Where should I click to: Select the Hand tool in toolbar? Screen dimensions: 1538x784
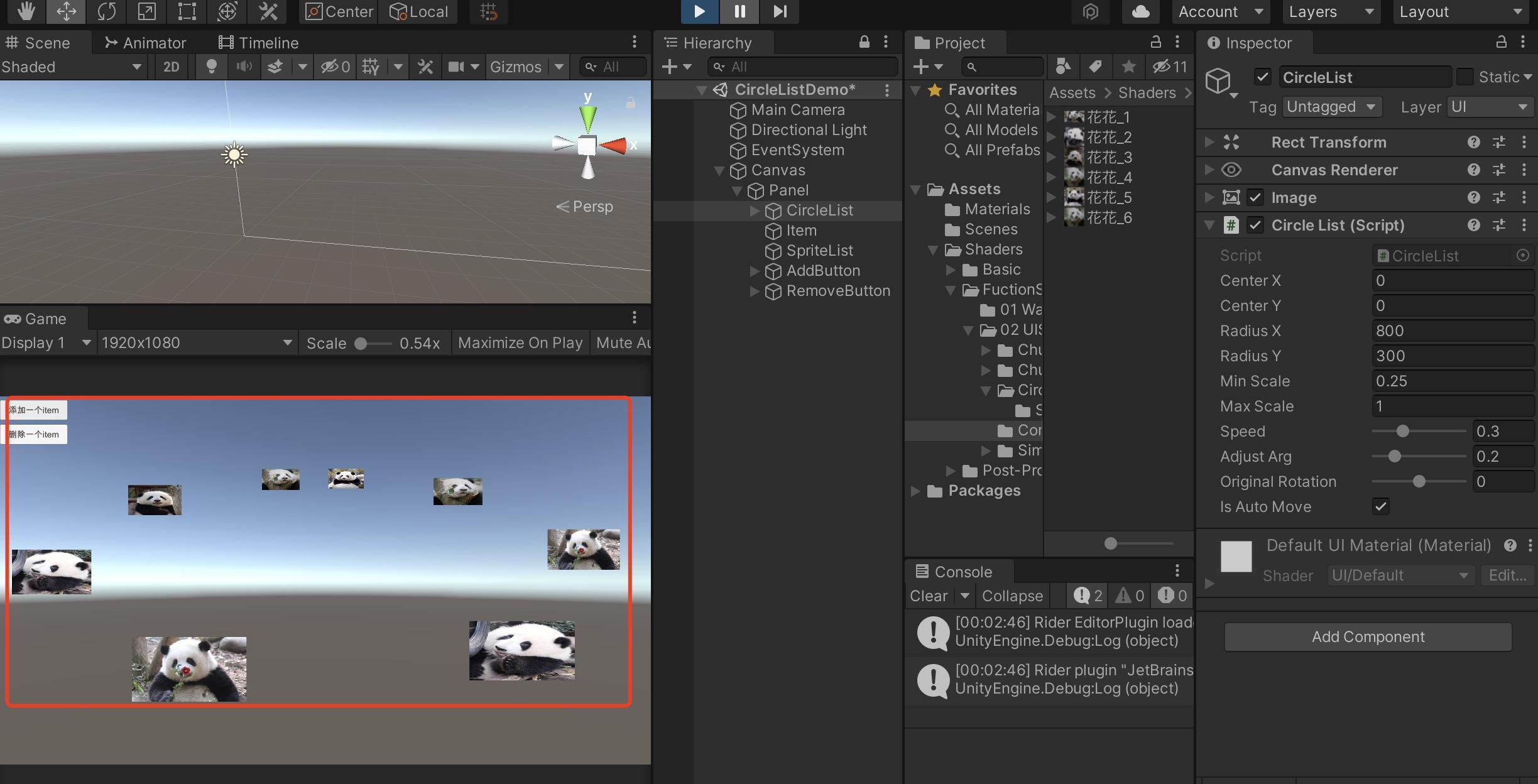26,11
